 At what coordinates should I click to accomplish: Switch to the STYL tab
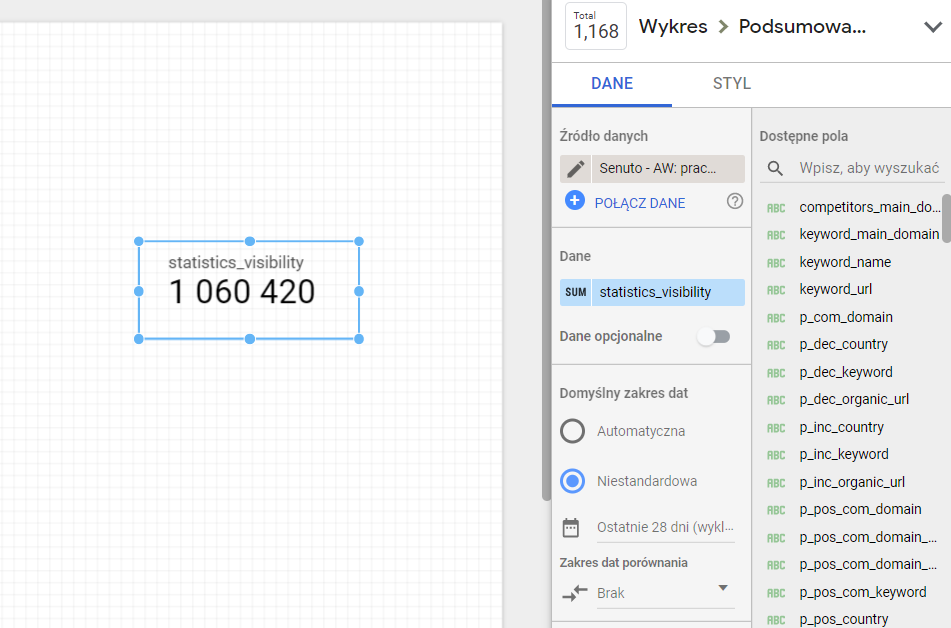coord(731,84)
